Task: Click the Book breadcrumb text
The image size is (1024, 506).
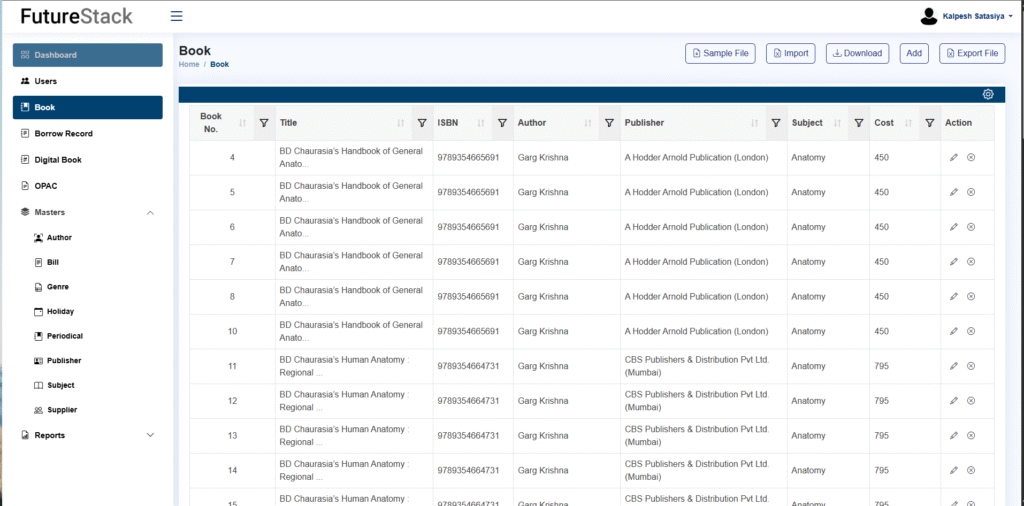Action: pos(219,65)
